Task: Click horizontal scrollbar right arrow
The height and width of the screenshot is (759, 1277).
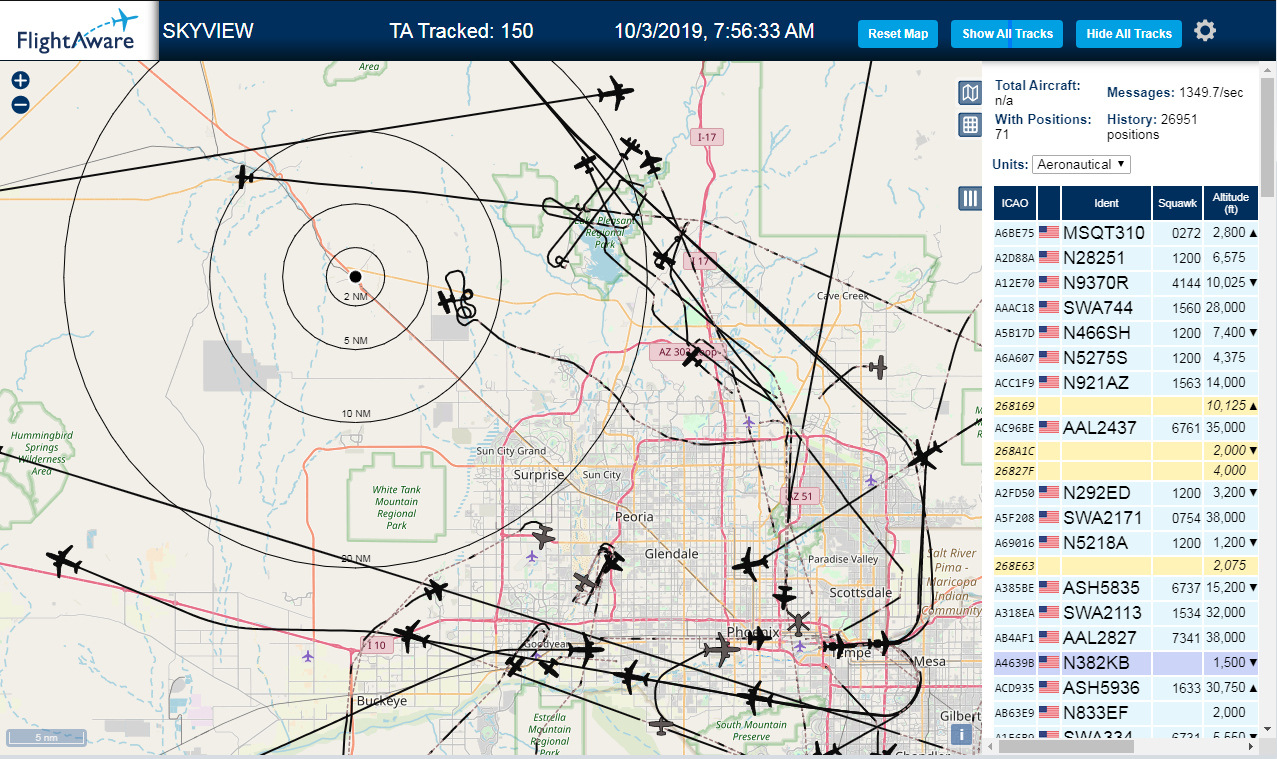Action: [x=1252, y=745]
